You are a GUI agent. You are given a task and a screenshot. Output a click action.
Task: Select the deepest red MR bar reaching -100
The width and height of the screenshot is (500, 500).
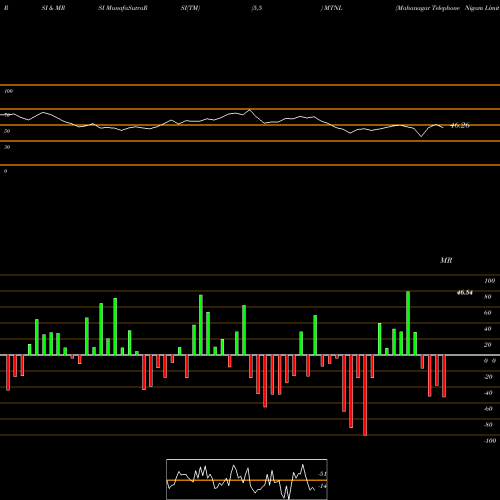point(365,395)
